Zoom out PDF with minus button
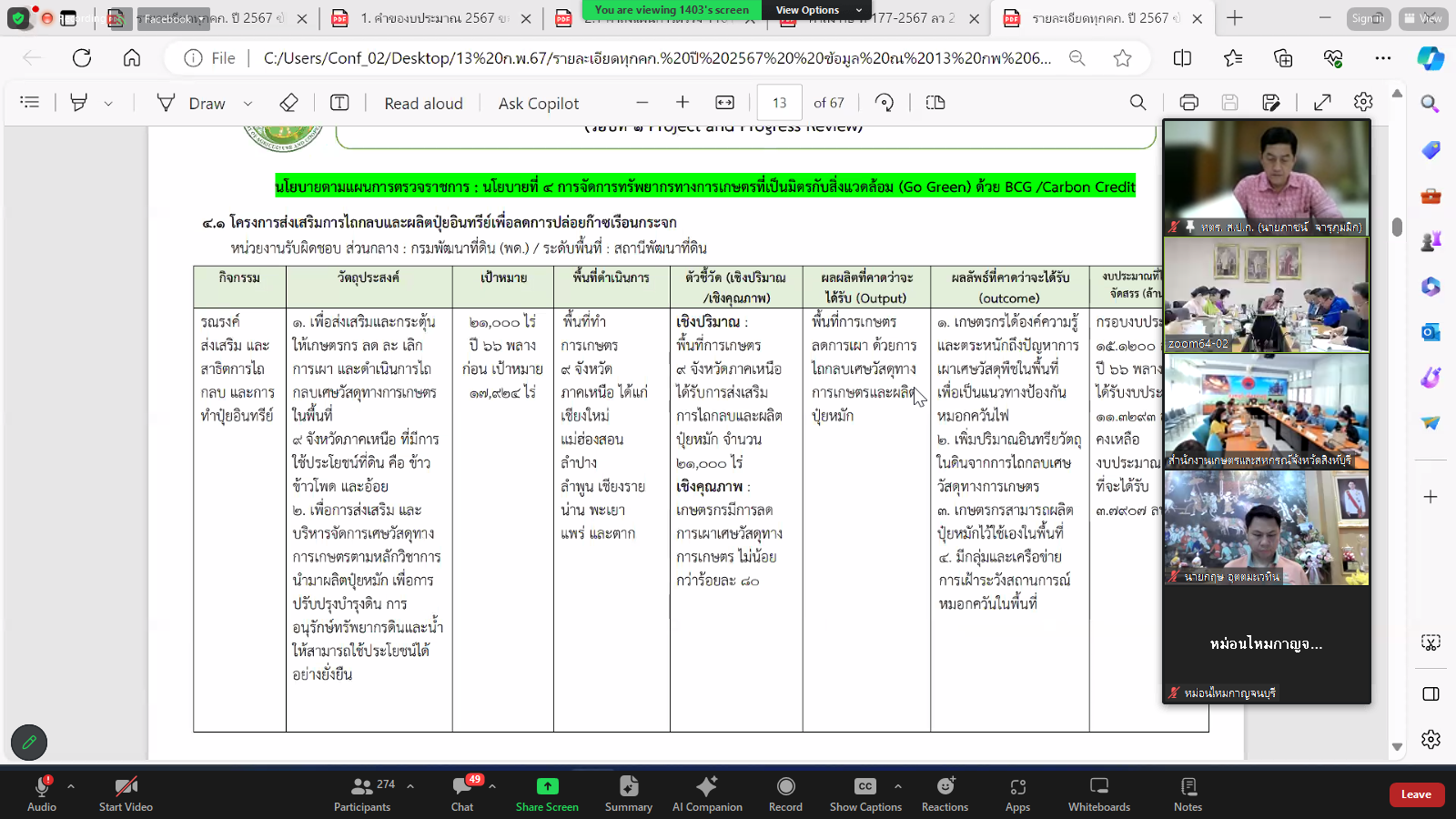This screenshot has width=1456, height=819. (642, 103)
